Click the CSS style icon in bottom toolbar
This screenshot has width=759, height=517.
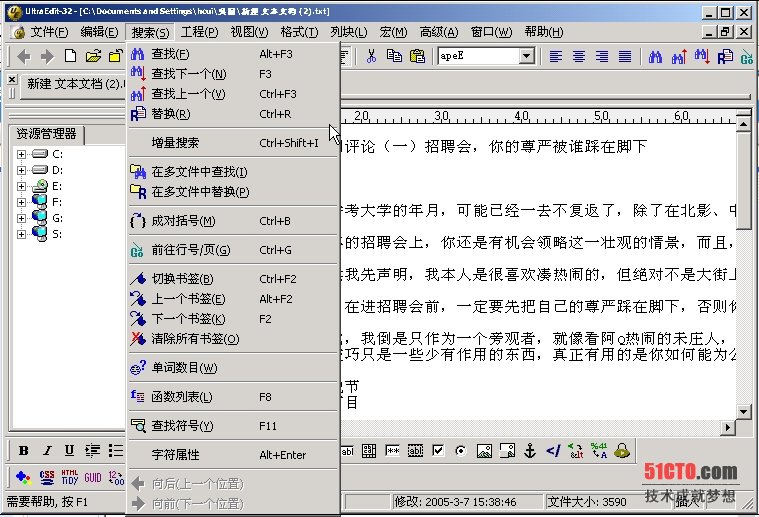pyautogui.click(x=47, y=478)
